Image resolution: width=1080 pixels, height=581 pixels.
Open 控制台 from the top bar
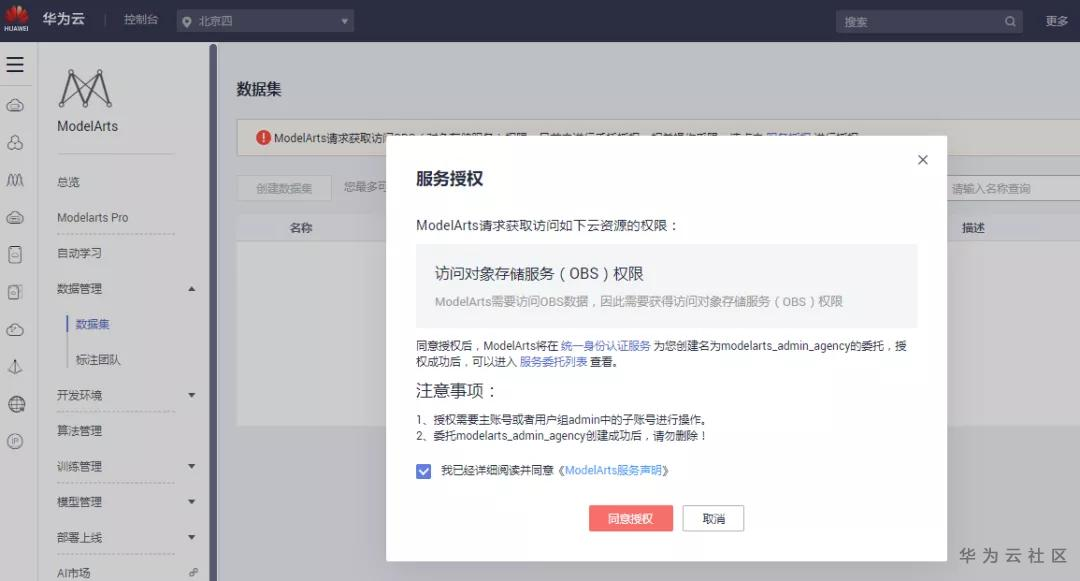[x=140, y=18]
